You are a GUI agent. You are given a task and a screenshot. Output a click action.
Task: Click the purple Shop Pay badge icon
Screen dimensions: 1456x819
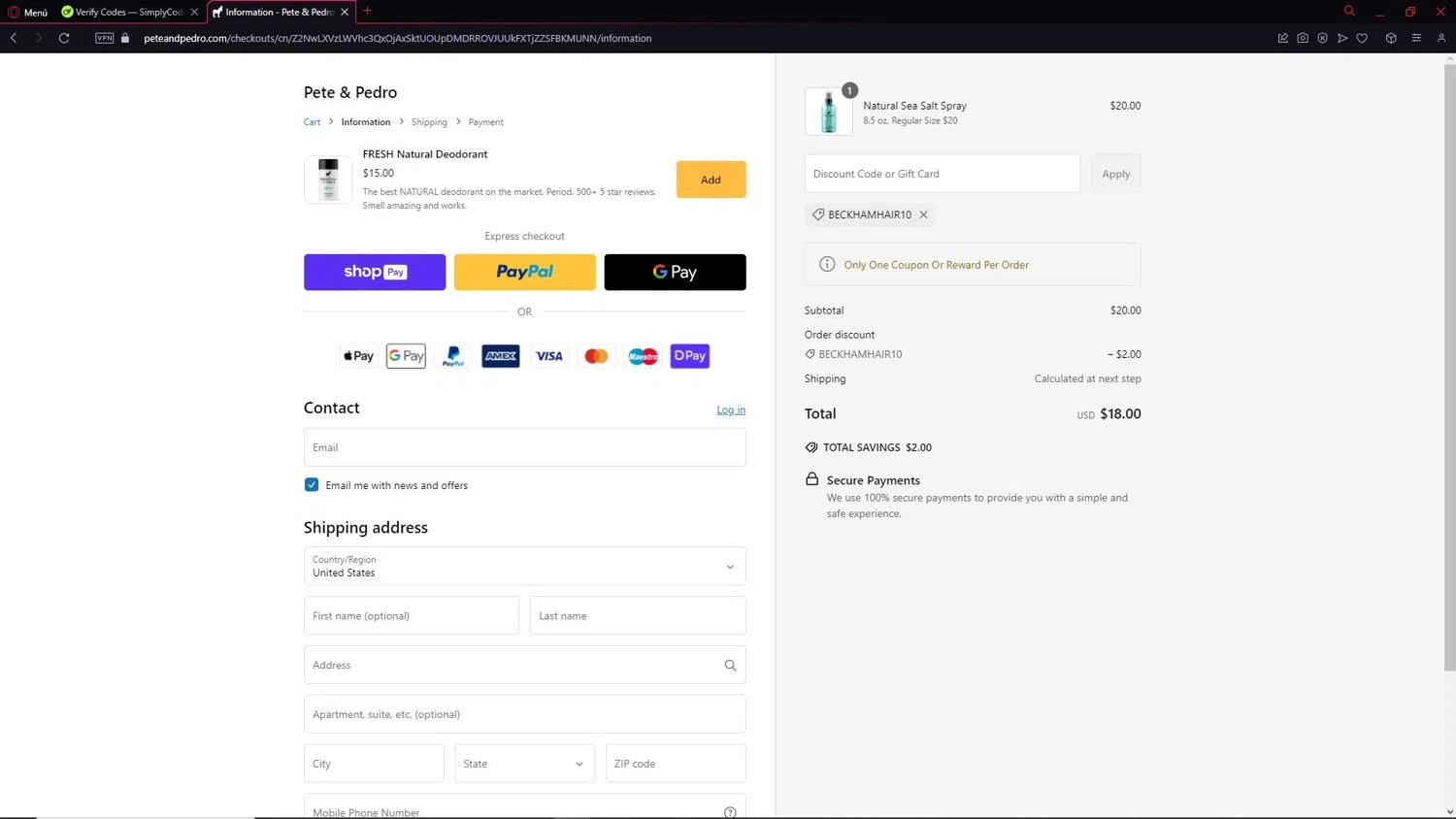point(690,356)
